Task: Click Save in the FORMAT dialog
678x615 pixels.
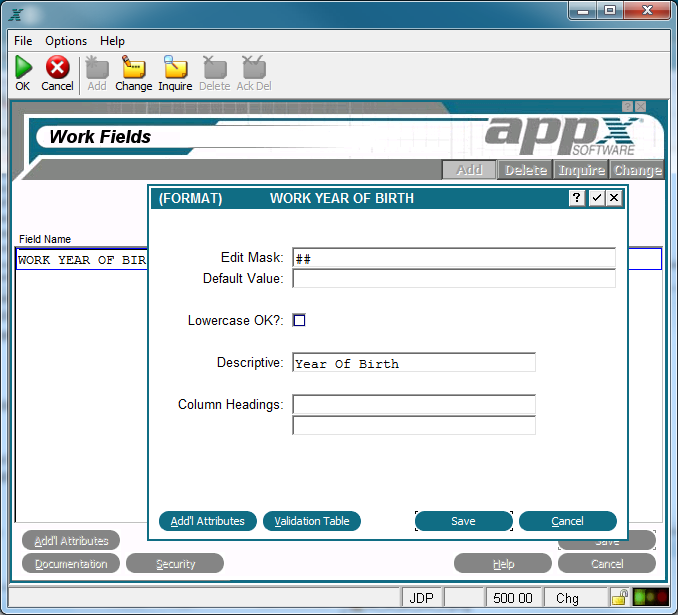Action: pos(464,521)
